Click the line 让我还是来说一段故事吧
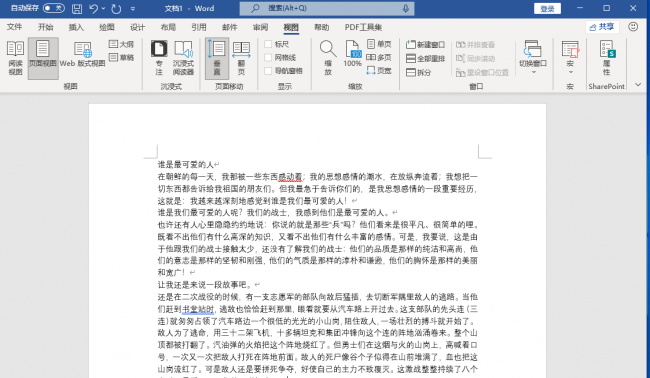The width and height of the screenshot is (650, 378). click(x=205, y=285)
